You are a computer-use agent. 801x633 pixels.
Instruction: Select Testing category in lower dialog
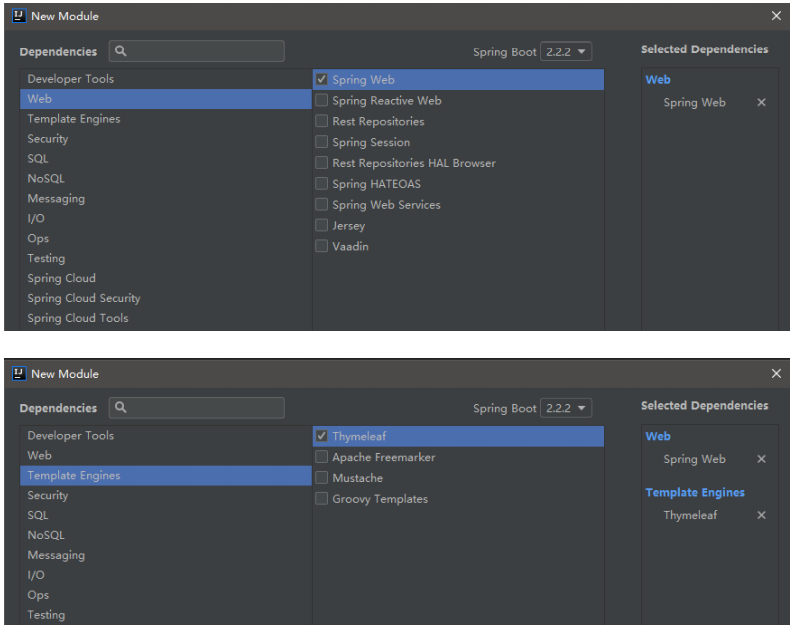166,615
